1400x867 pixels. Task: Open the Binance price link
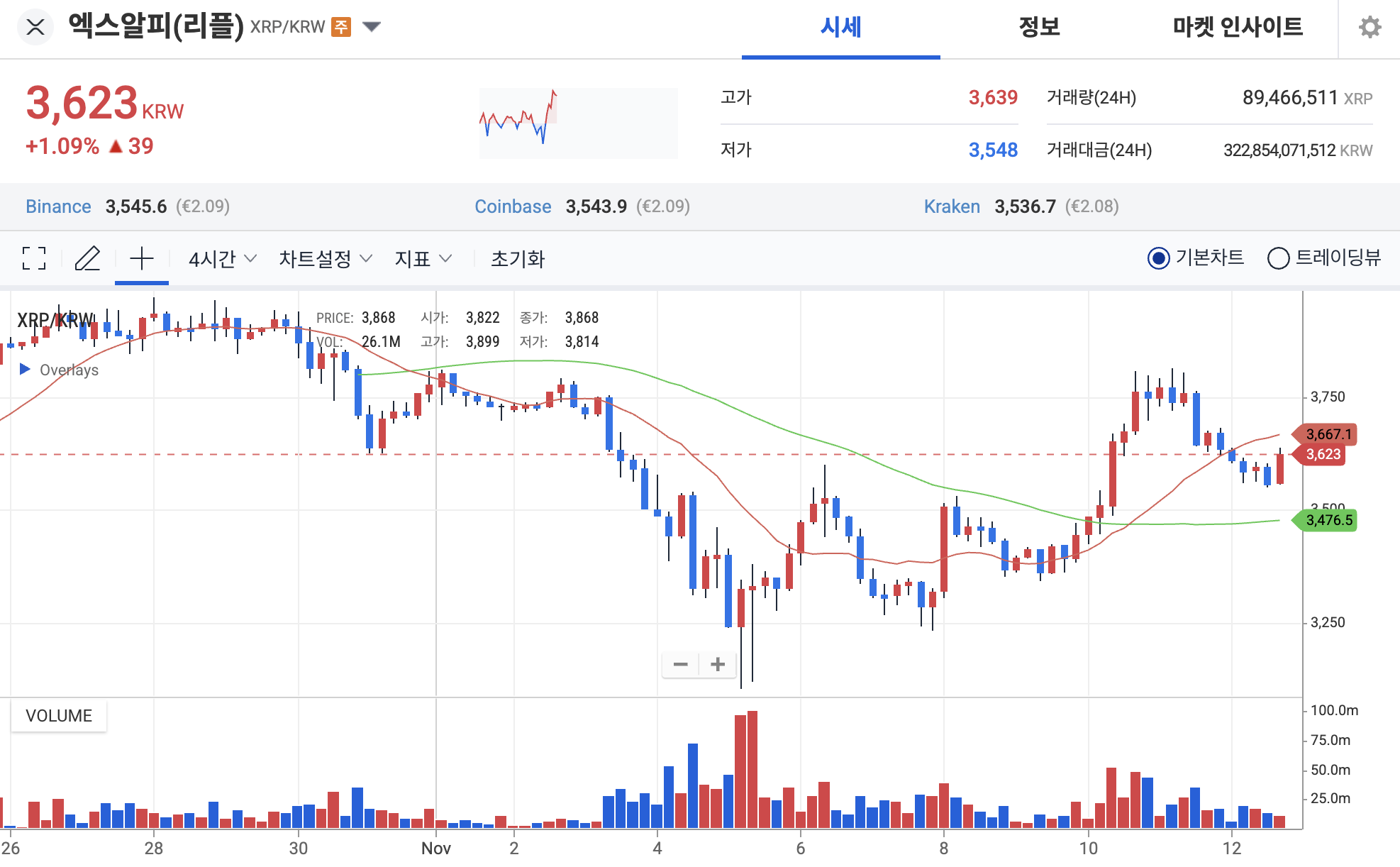pos(58,206)
